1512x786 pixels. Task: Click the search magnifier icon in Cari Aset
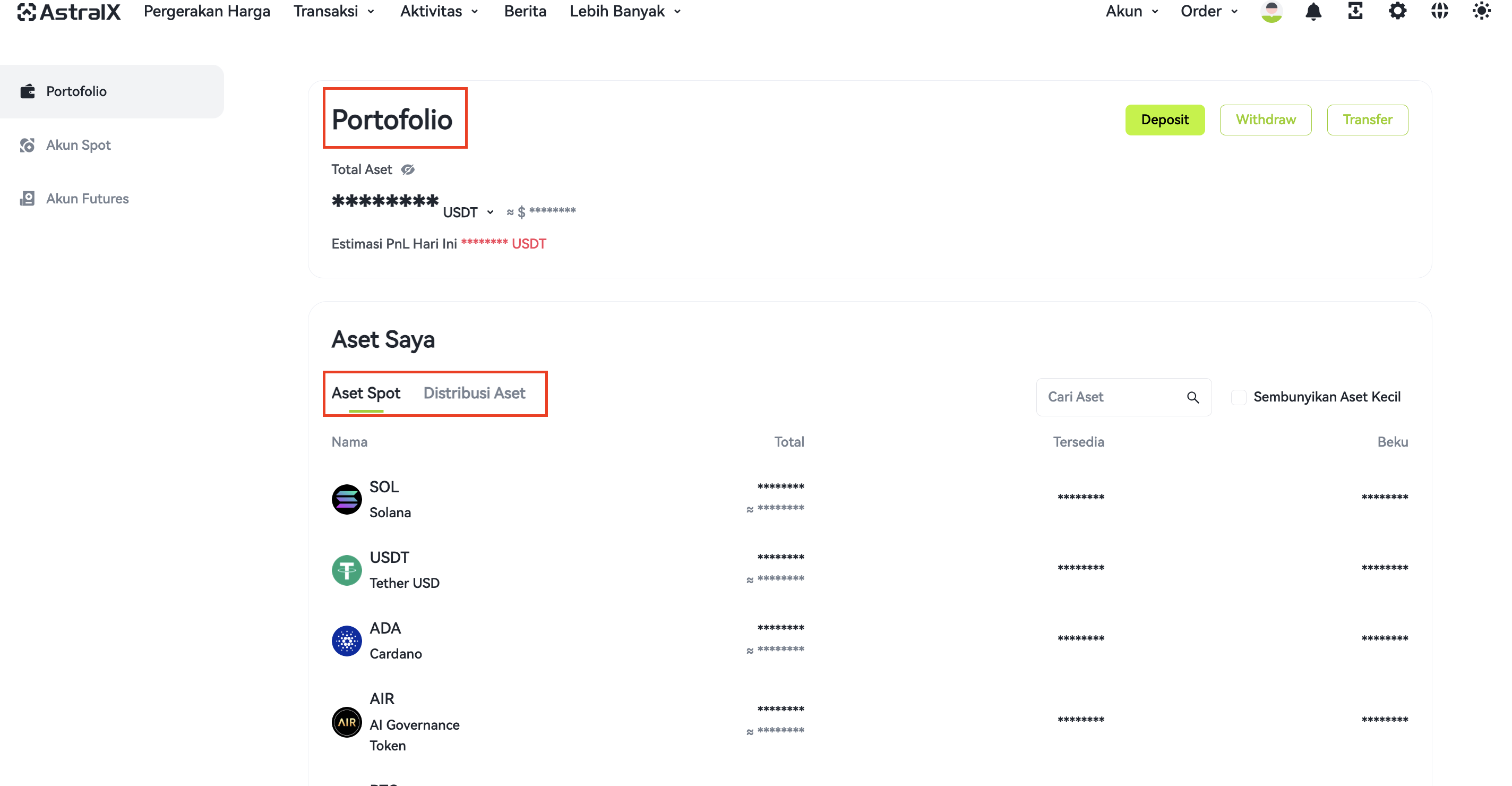(x=1193, y=397)
